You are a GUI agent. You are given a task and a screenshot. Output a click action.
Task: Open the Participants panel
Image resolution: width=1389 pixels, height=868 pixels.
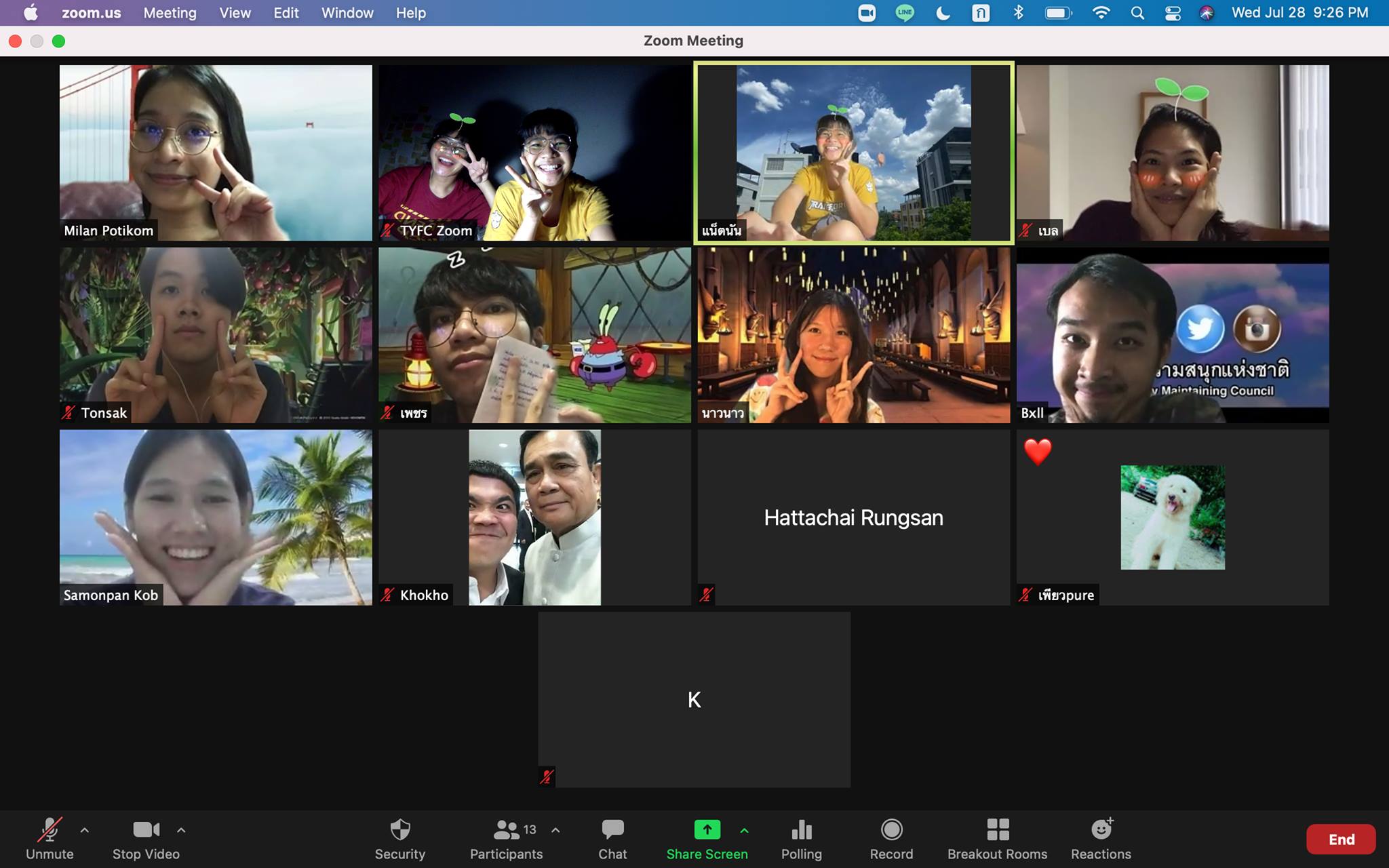507,830
